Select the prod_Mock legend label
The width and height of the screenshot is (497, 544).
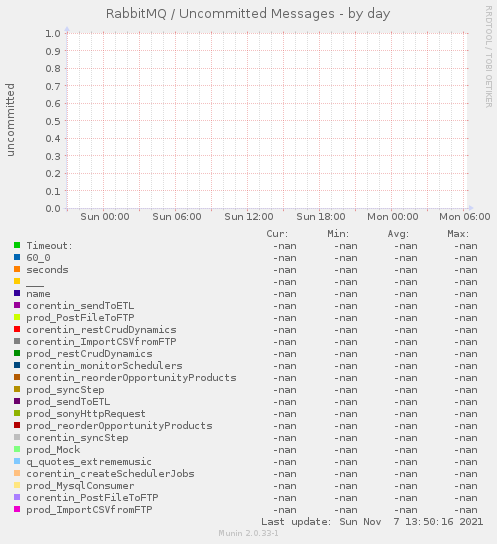tap(53, 450)
